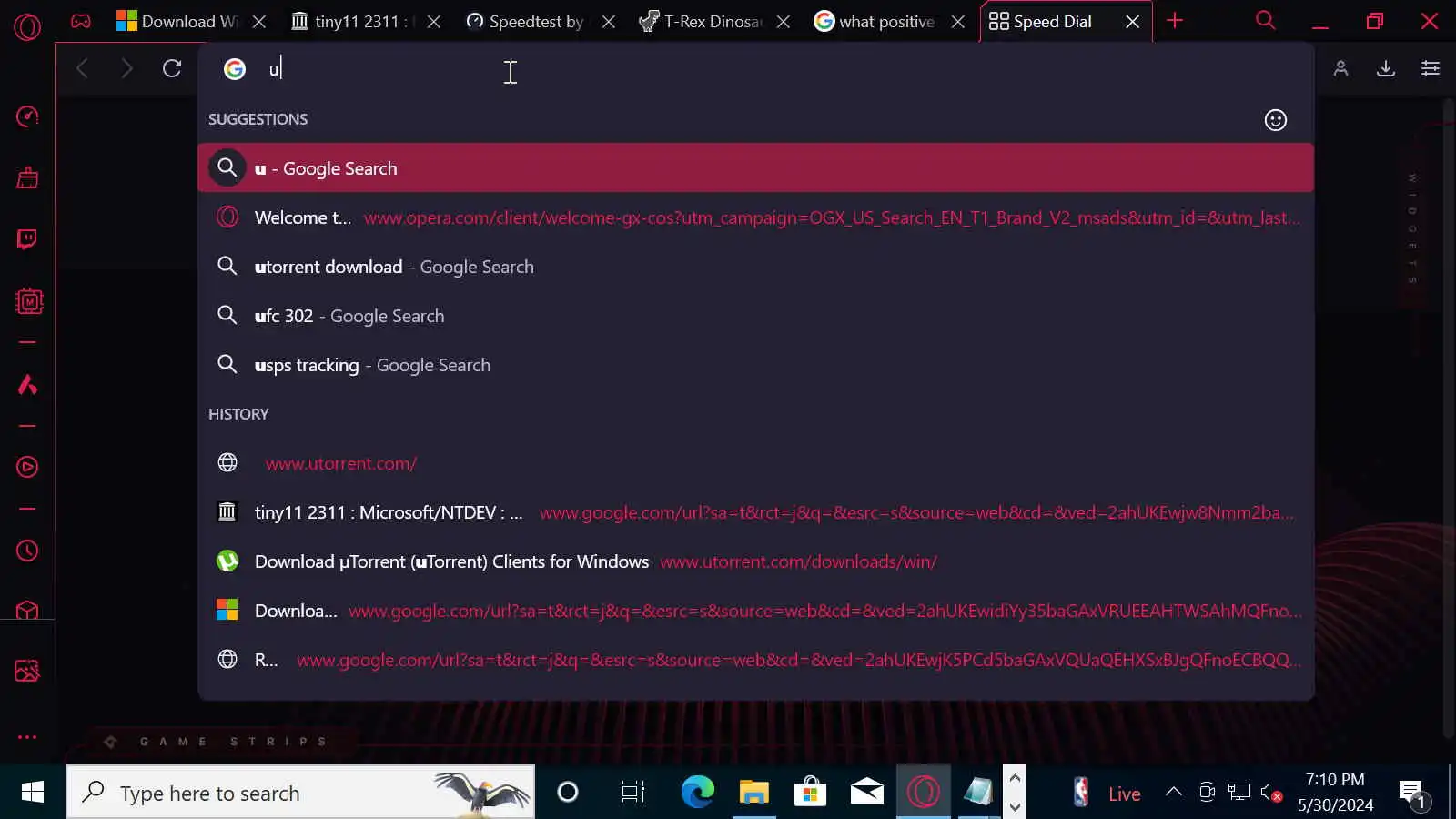Screen dimensions: 1456x819
Task: Open the notification center icon
Action: coord(1412,794)
